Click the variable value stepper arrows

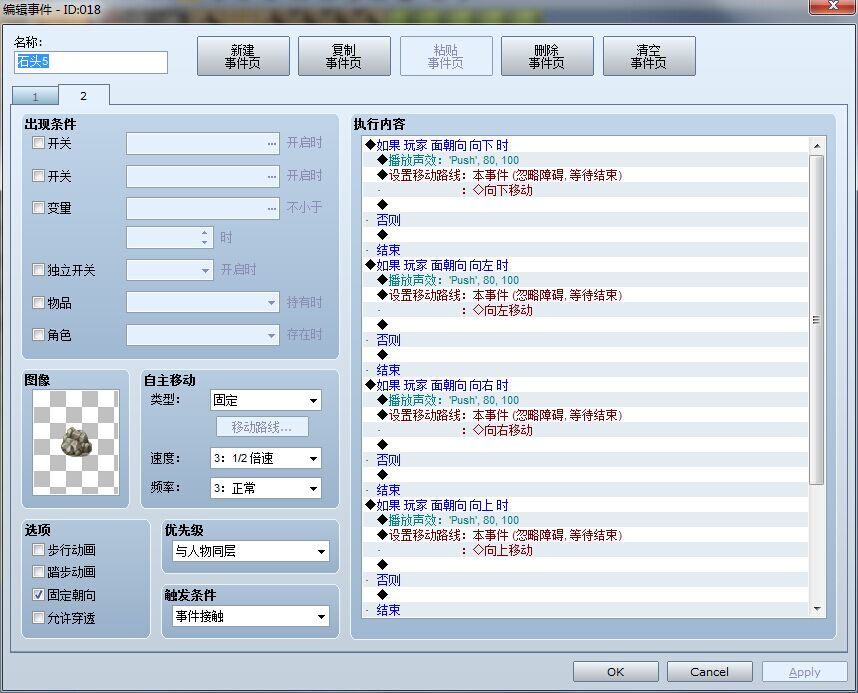[x=204, y=238]
